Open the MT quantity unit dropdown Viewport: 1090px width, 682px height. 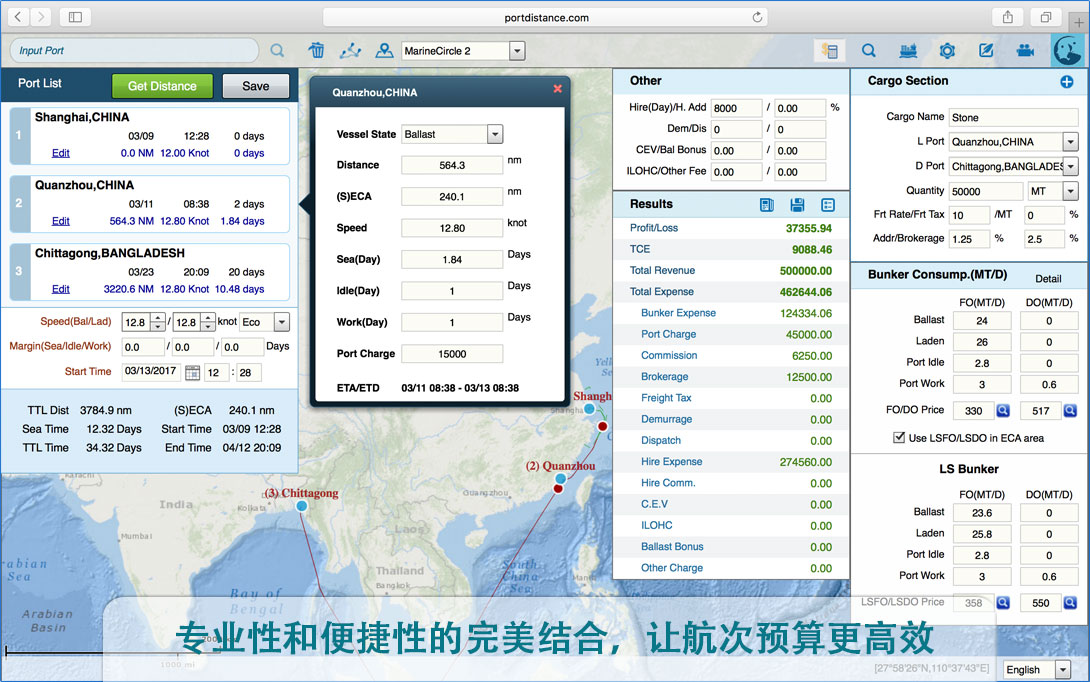1071,190
